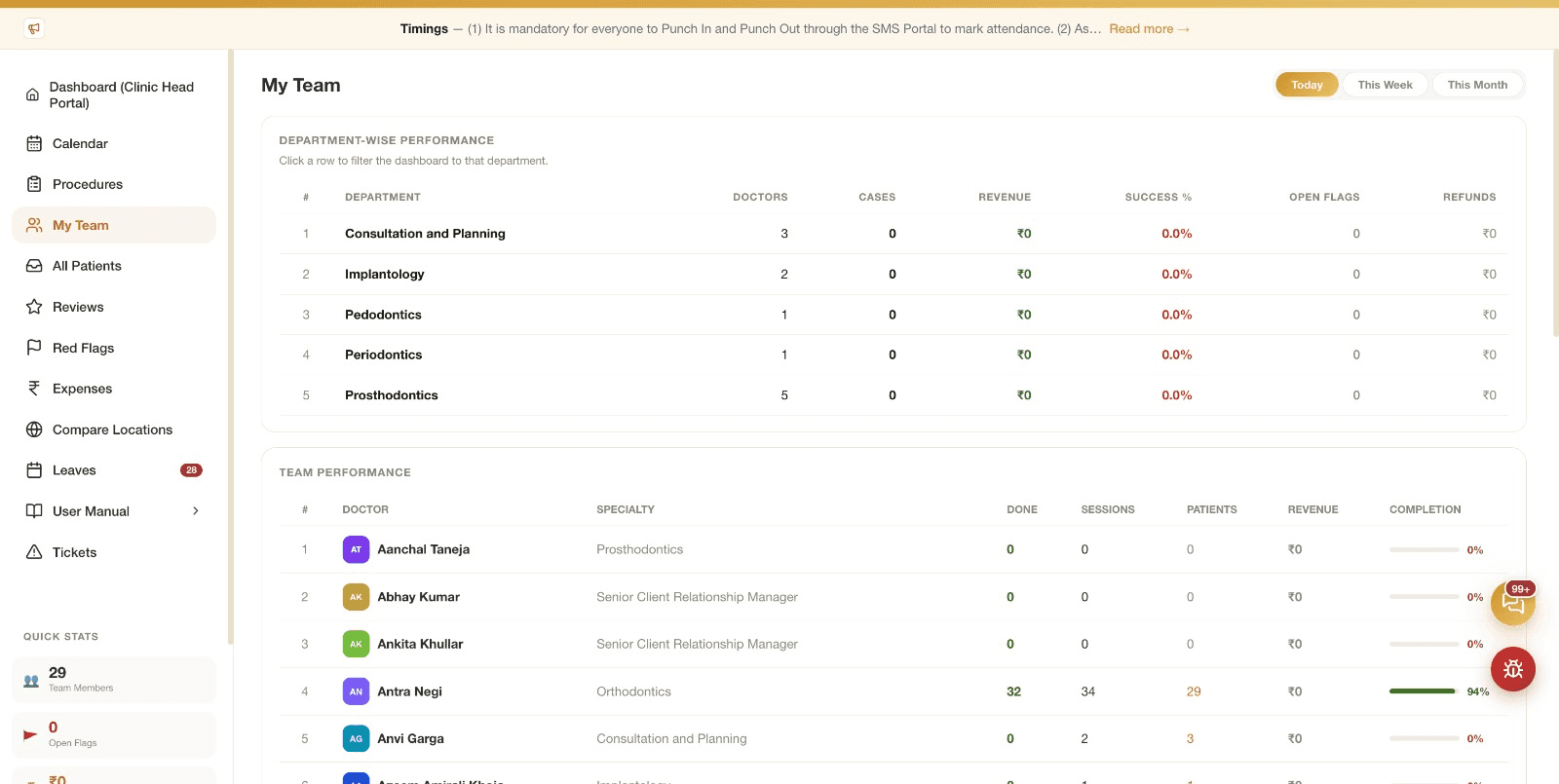This screenshot has height=784, width=1559.
Task: Click Antra Negi's AN avatar
Action: coord(356,691)
